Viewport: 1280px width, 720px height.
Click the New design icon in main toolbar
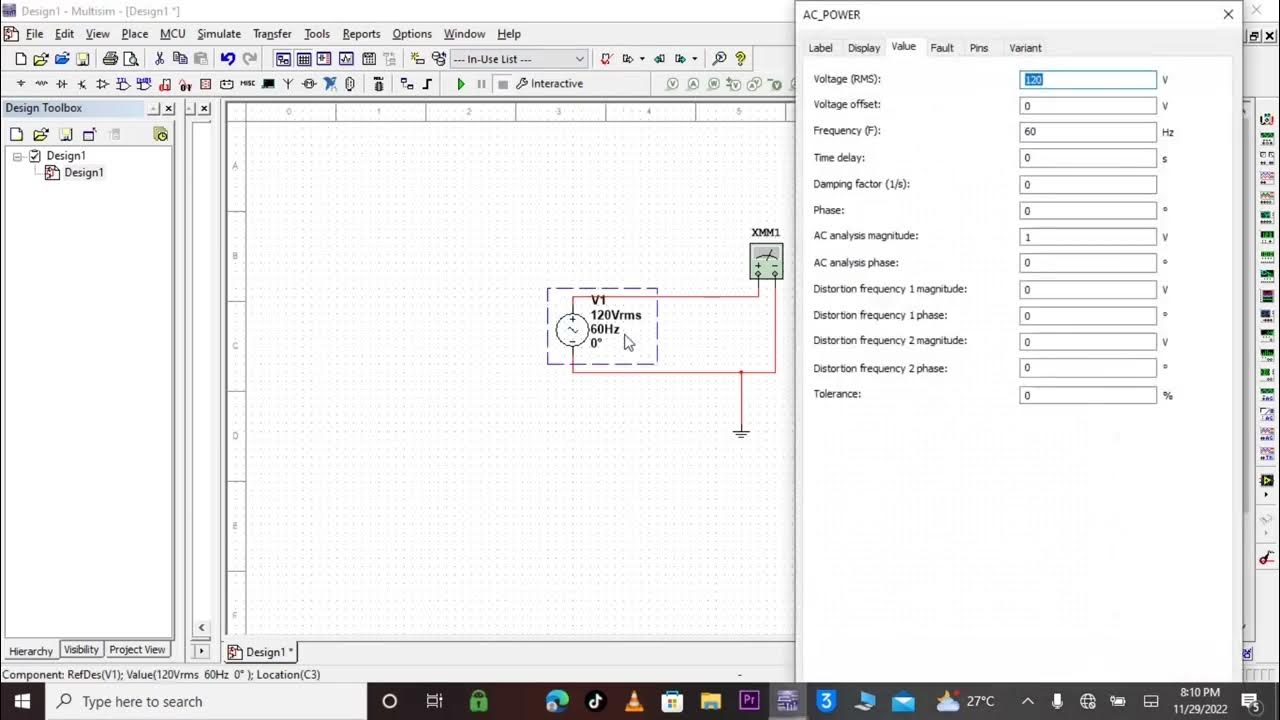click(x=20, y=59)
